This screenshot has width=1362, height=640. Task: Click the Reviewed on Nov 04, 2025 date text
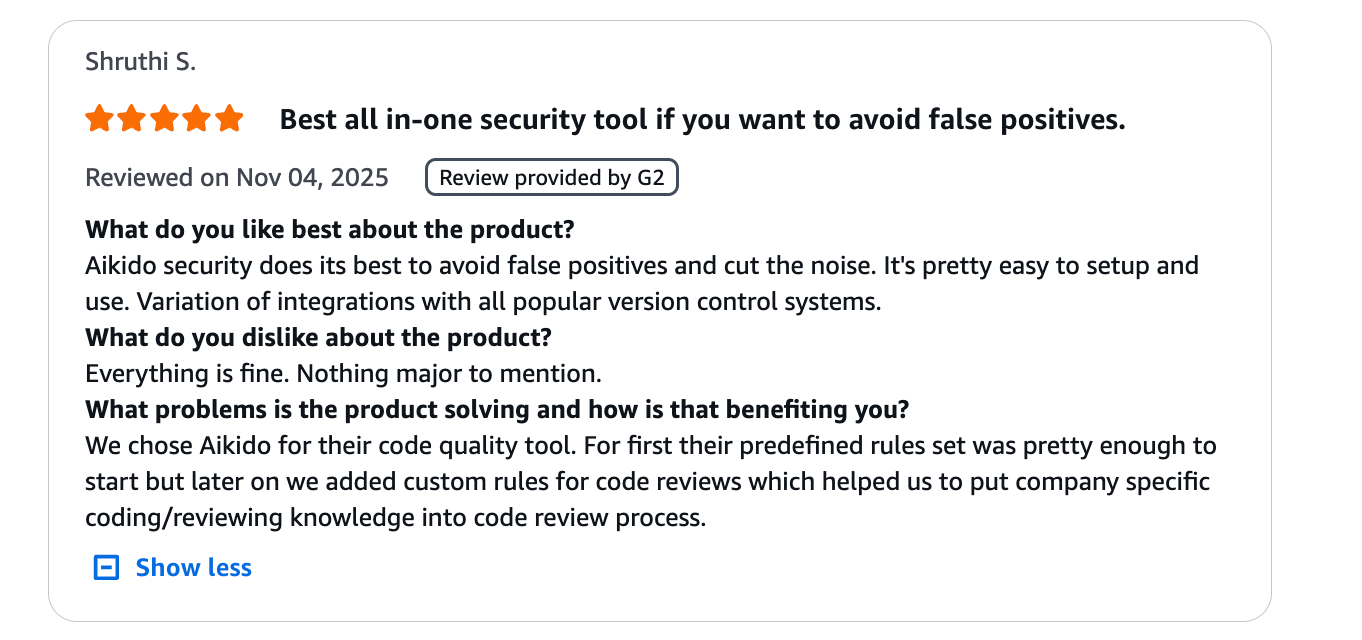(237, 177)
